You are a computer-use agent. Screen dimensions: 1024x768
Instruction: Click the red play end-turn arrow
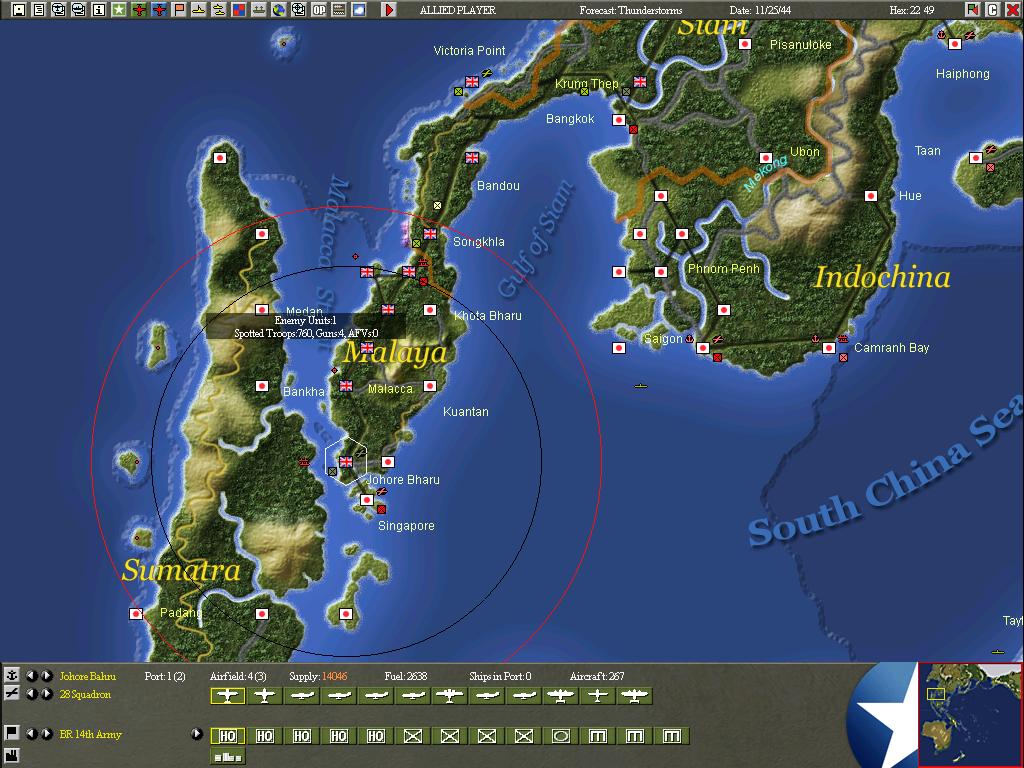click(x=389, y=10)
